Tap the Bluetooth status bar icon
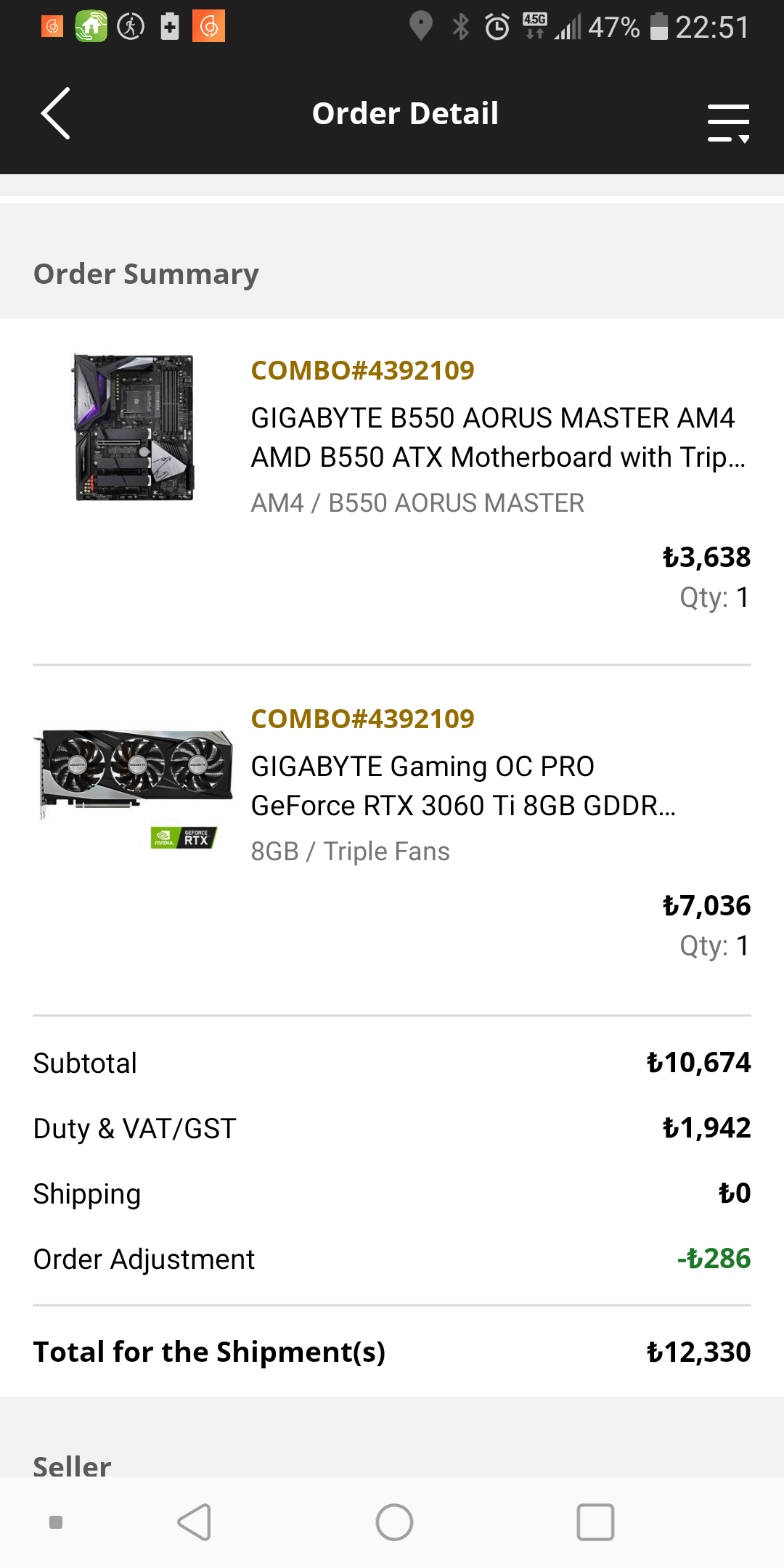This screenshot has width=784, height=1568. [x=461, y=28]
